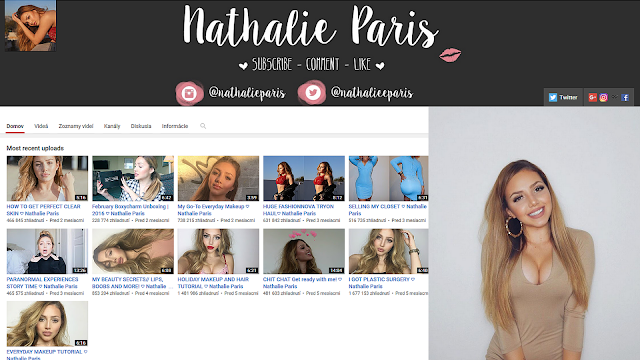The image size is (640, 360).
Task: Open Selling My Closet video thumbnail
Action: coord(389,178)
